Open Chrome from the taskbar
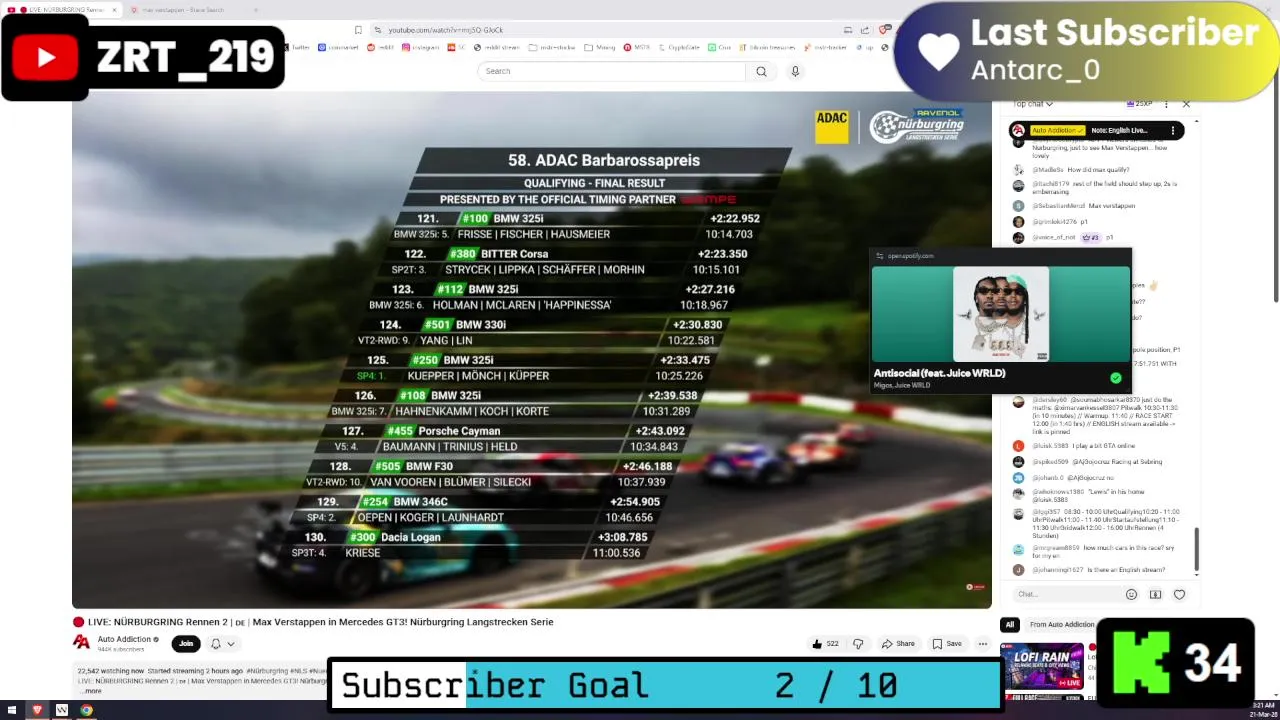The image size is (1280, 720). point(87,710)
